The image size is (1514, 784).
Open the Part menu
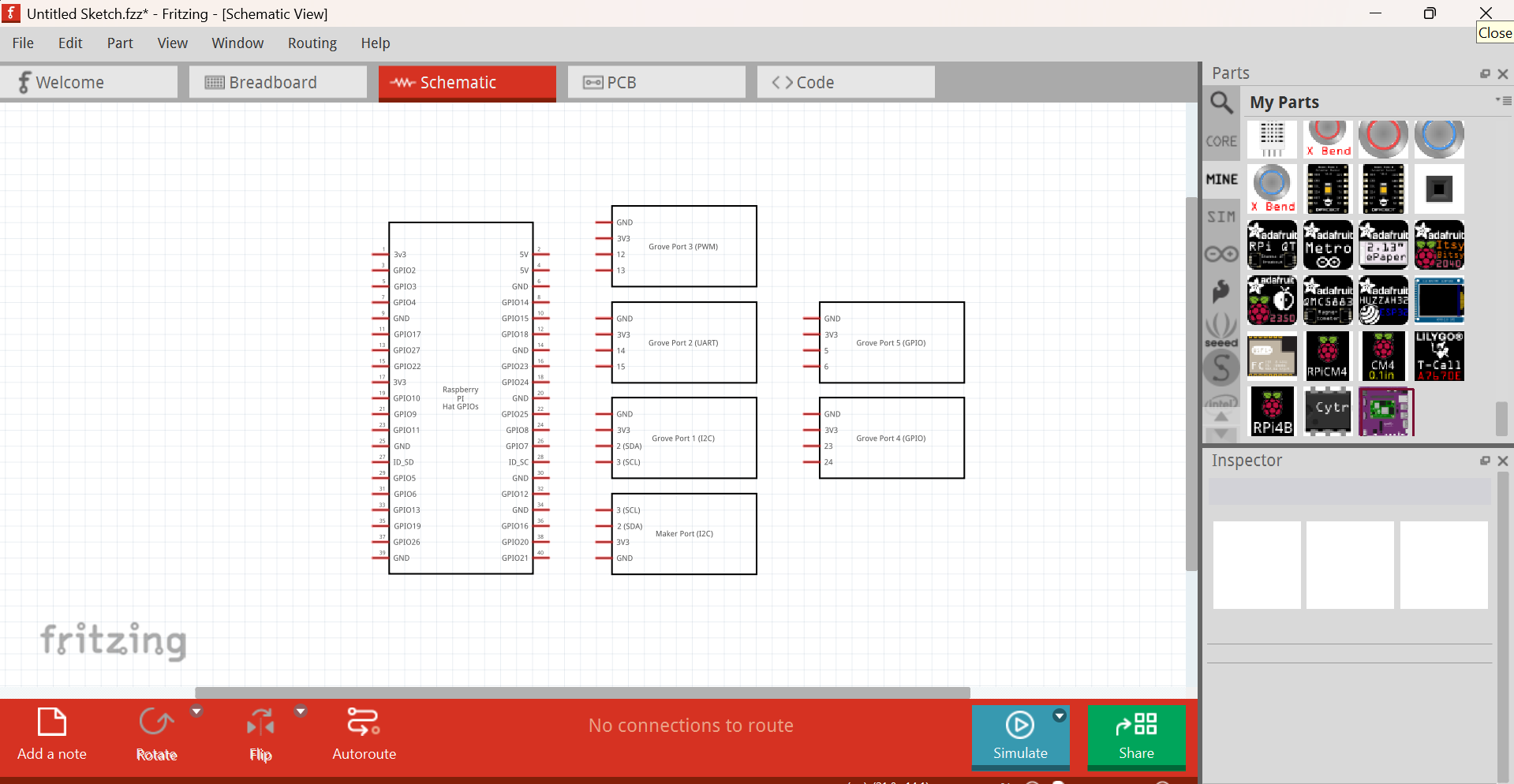tap(120, 43)
